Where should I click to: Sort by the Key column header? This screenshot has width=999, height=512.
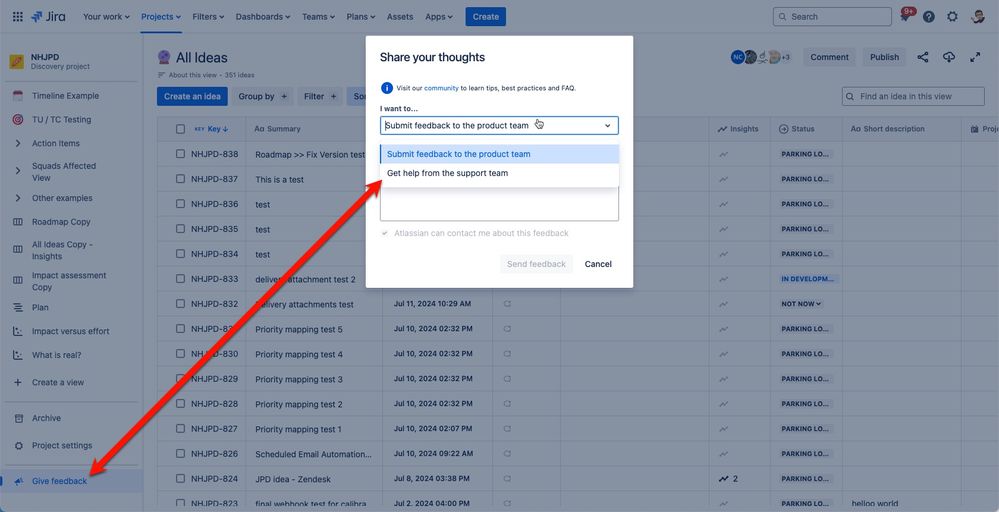pos(211,129)
